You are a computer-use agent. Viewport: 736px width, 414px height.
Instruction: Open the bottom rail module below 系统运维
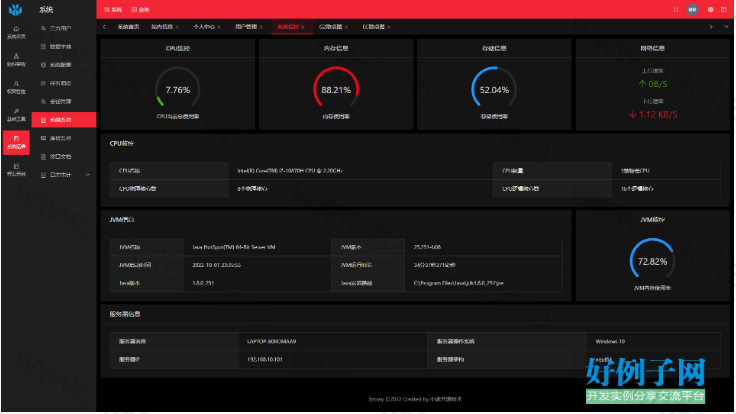pyautogui.click(x=16, y=170)
